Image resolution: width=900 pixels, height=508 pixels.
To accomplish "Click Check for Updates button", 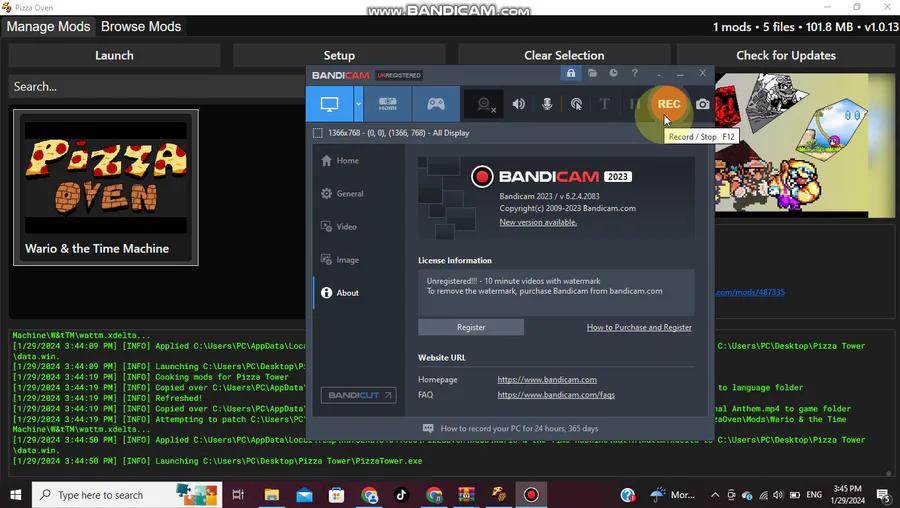I will [x=786, y=56].
